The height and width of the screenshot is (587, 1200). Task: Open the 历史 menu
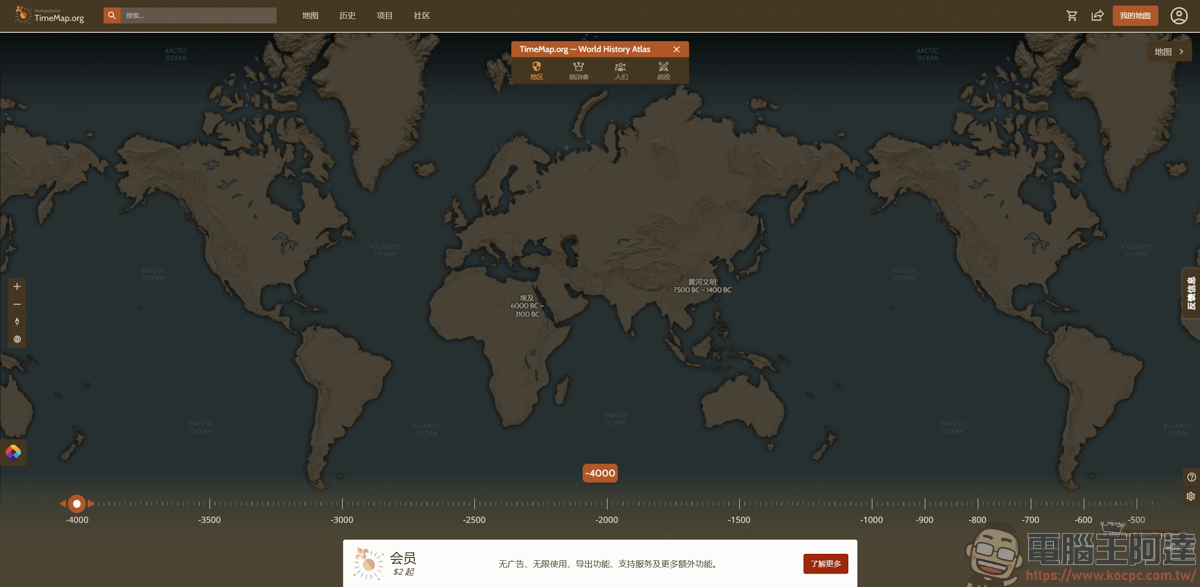(x=347, y=16)
